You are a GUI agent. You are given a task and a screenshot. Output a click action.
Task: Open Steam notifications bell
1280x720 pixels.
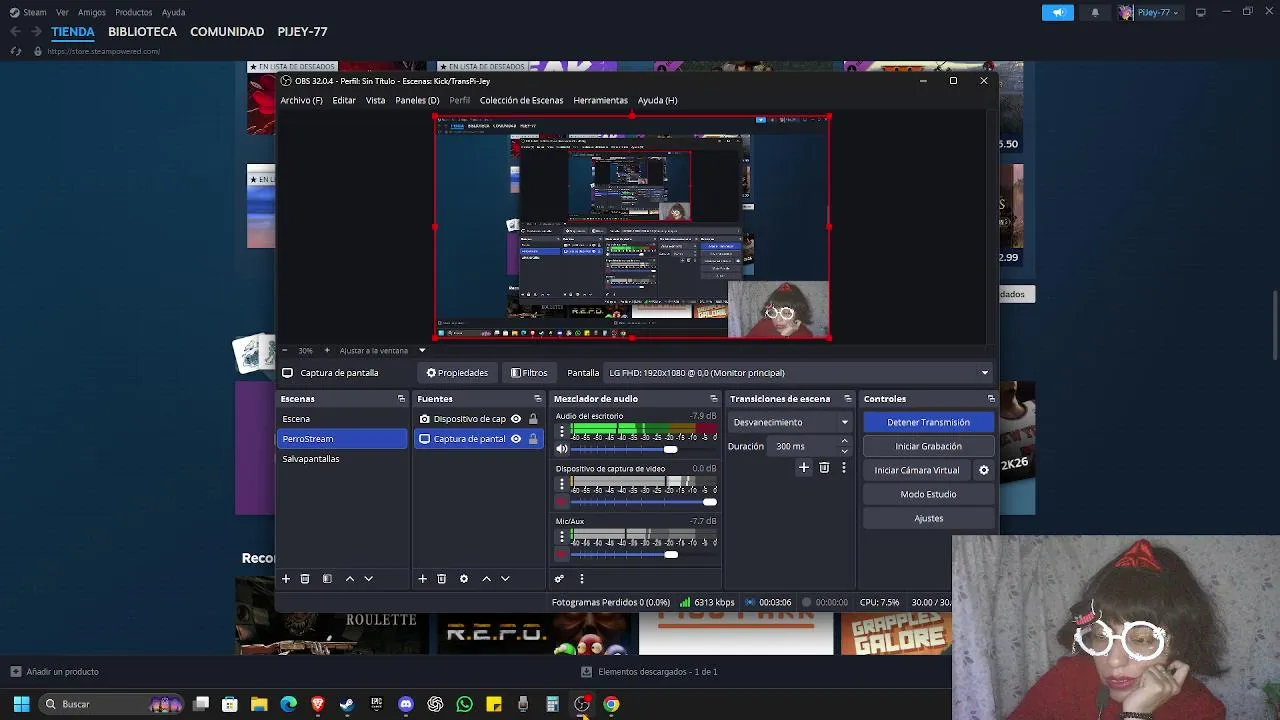(x=1095, y=12)
